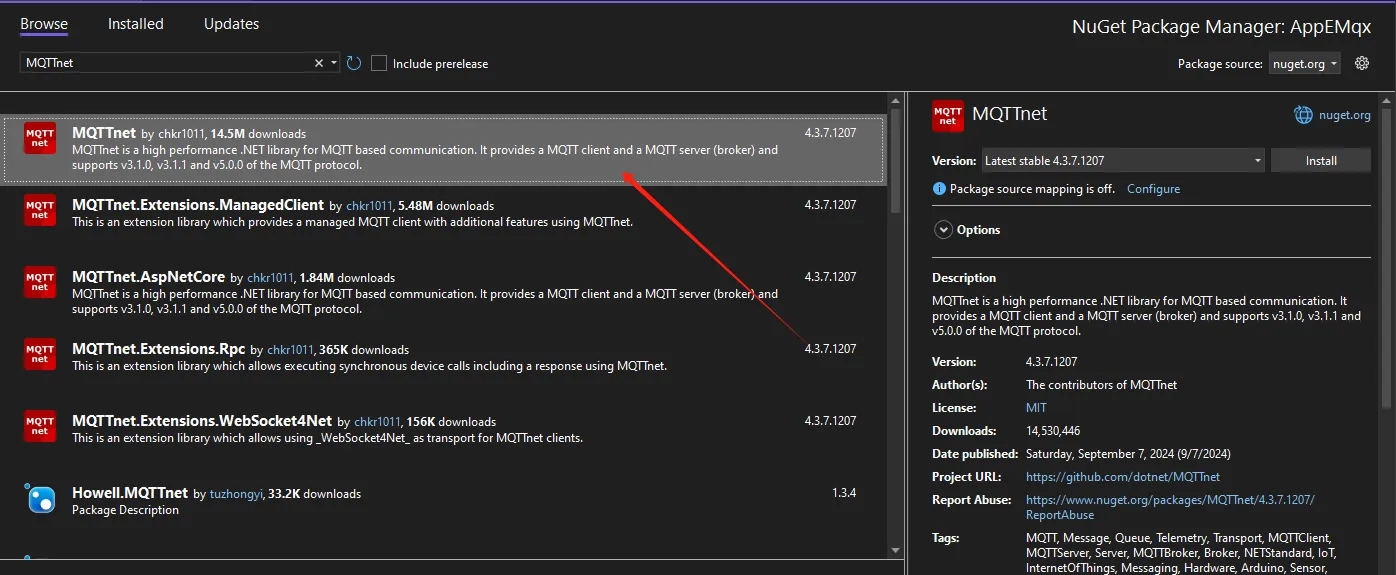Open NuGet settings gear icon
Image resolution: width=1396 pixels, height=575 pixels.
(1362, 63)
